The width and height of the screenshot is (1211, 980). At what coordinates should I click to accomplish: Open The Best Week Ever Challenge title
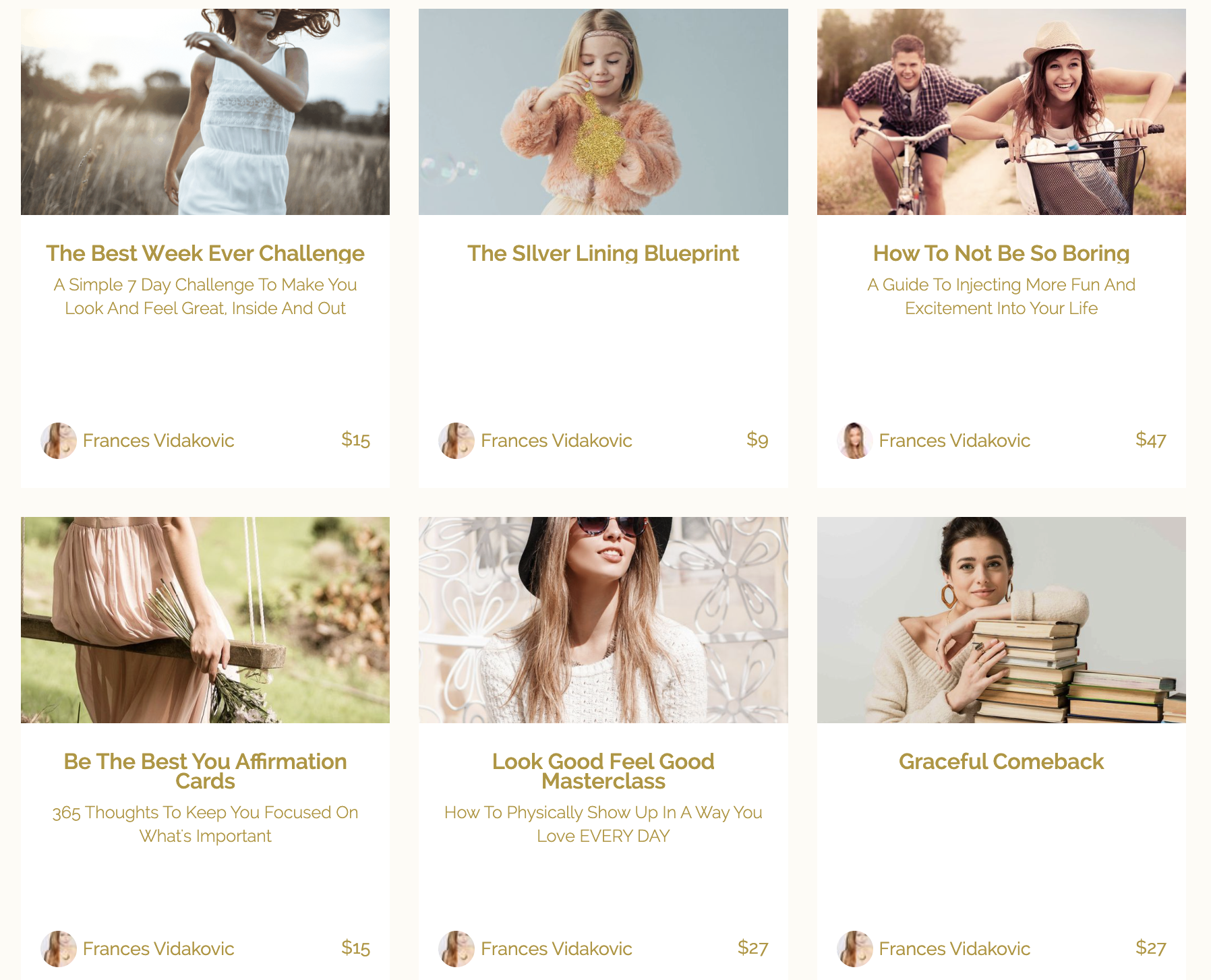(205, 253)
